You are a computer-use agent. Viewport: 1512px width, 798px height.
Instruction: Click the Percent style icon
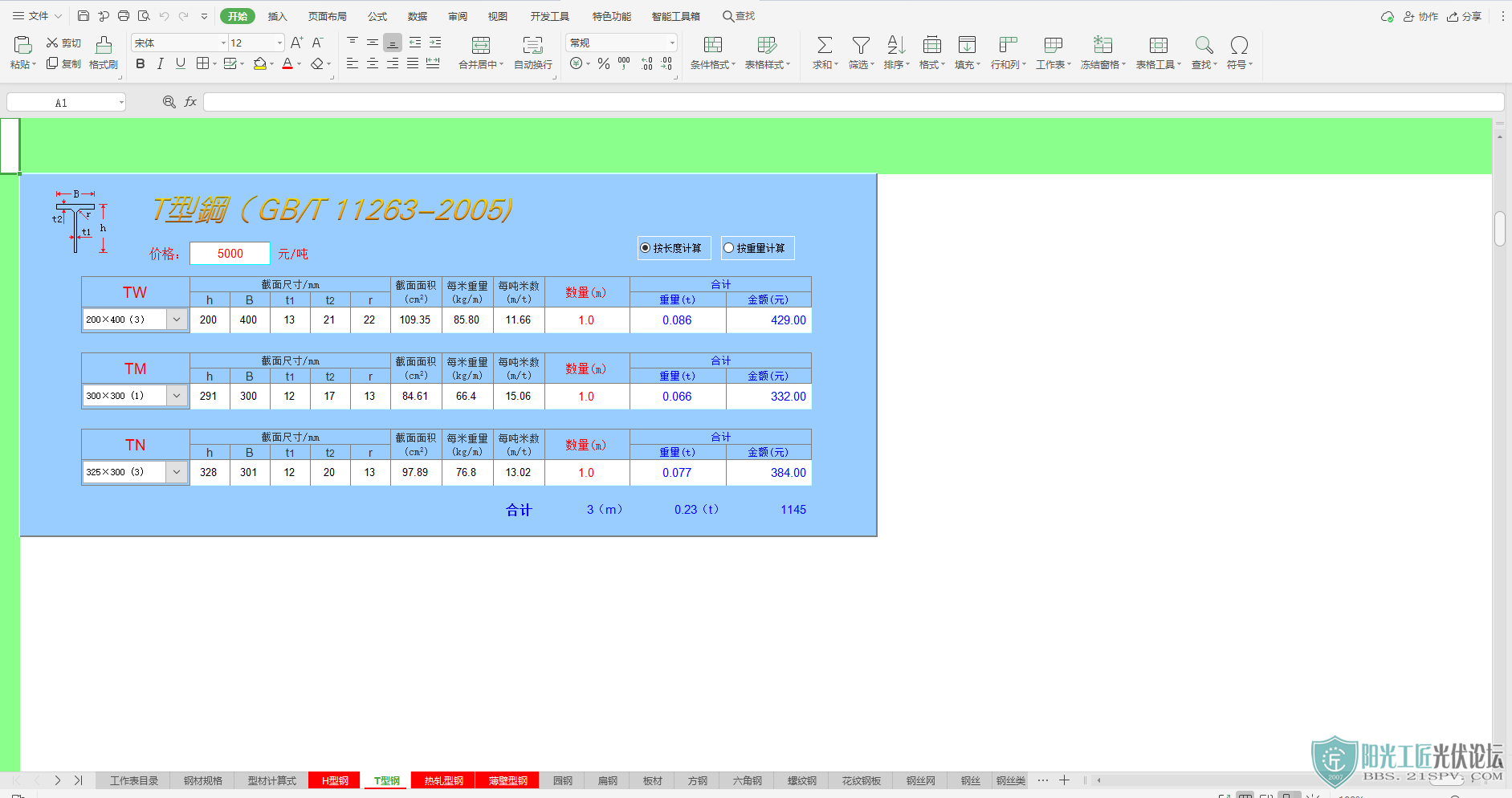[604, 63]
